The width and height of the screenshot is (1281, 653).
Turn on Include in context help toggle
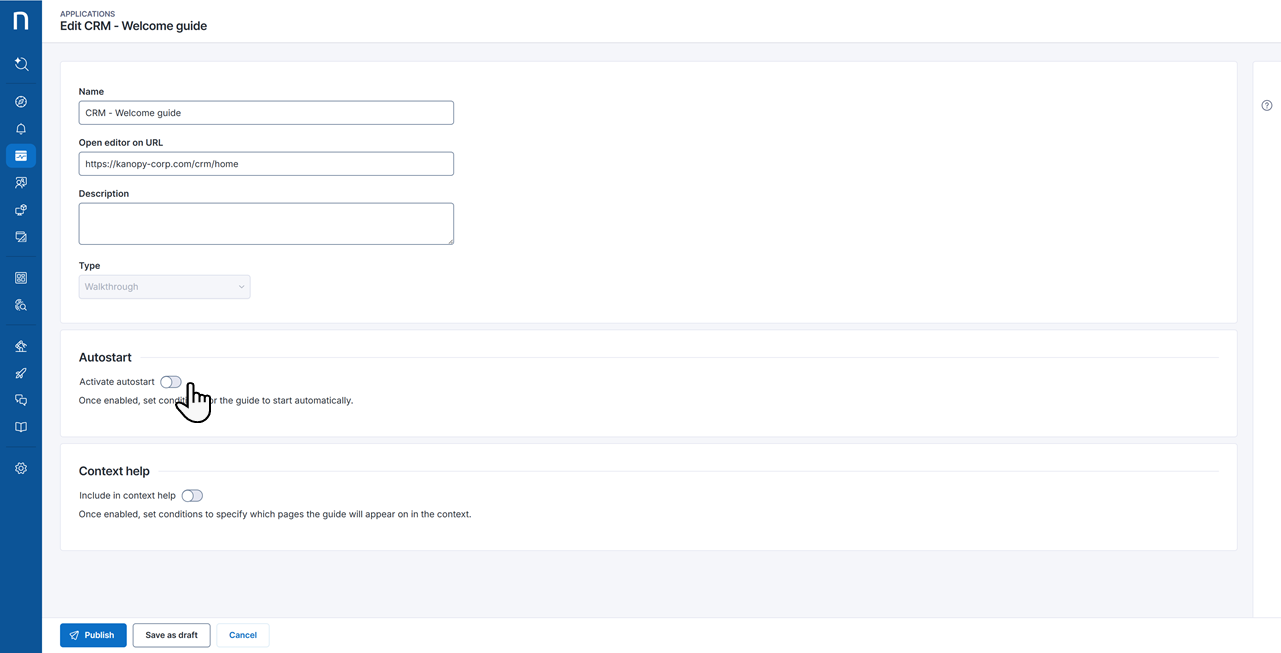(192, 496)
